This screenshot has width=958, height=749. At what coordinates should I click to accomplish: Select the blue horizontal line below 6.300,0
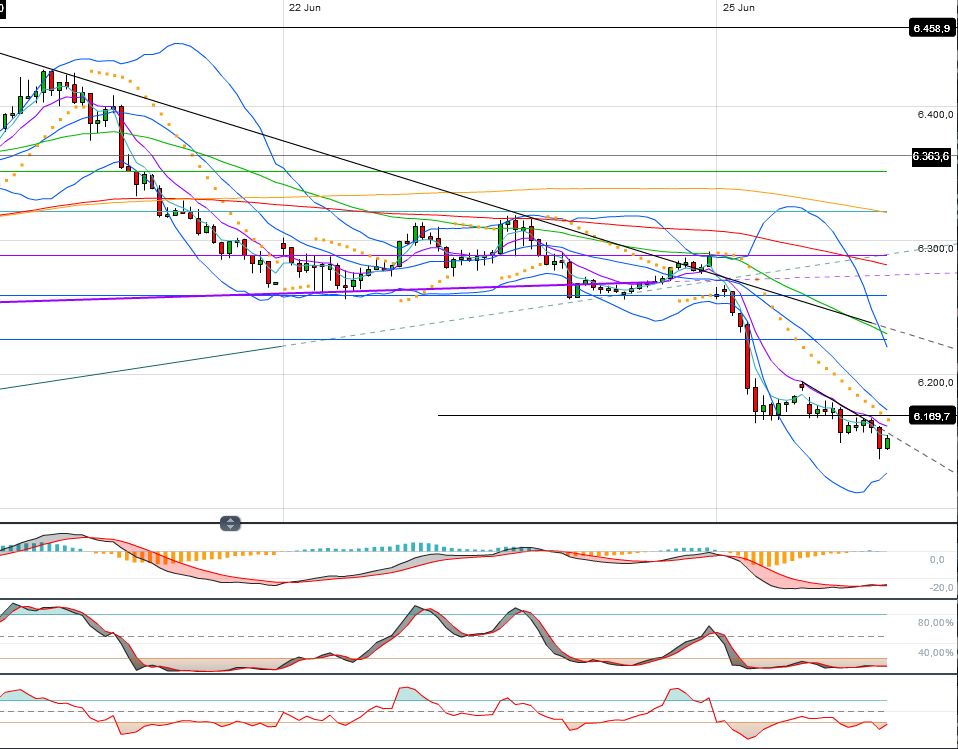coord(444,296)
